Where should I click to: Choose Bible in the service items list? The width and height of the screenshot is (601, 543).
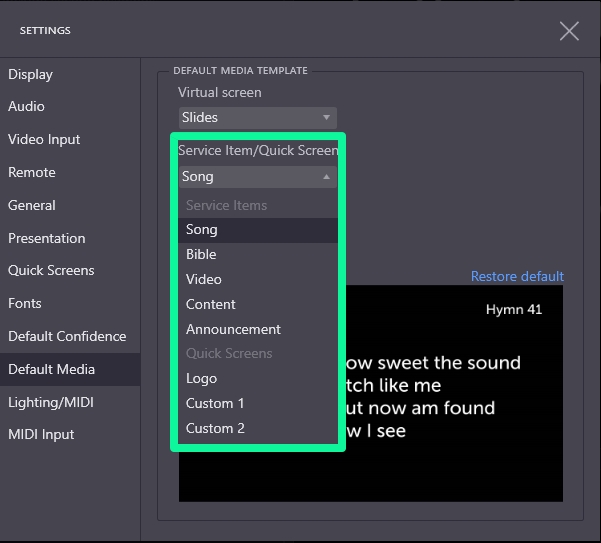pyautogui.click(x=257, y=255)
